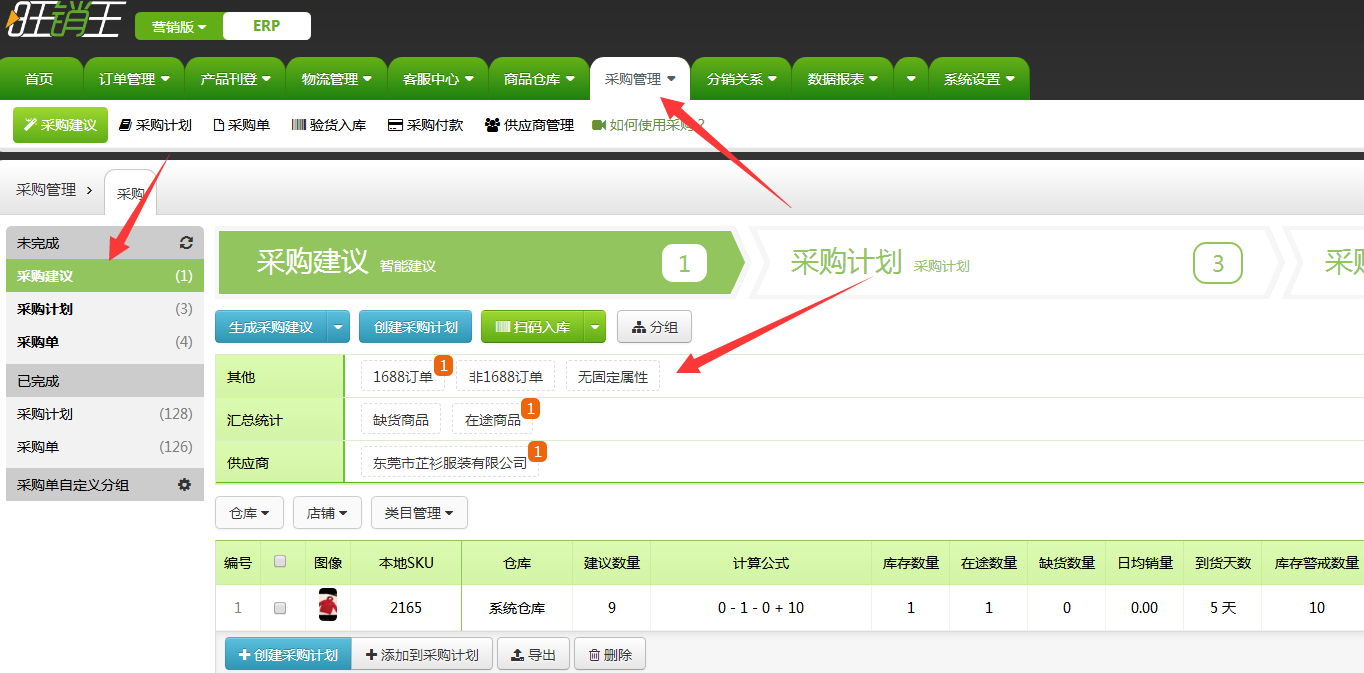Go to 供应商管理 in the sub toolbar
The width and height of the screenshot is (1364, 673).
click(x=529, y=126)
